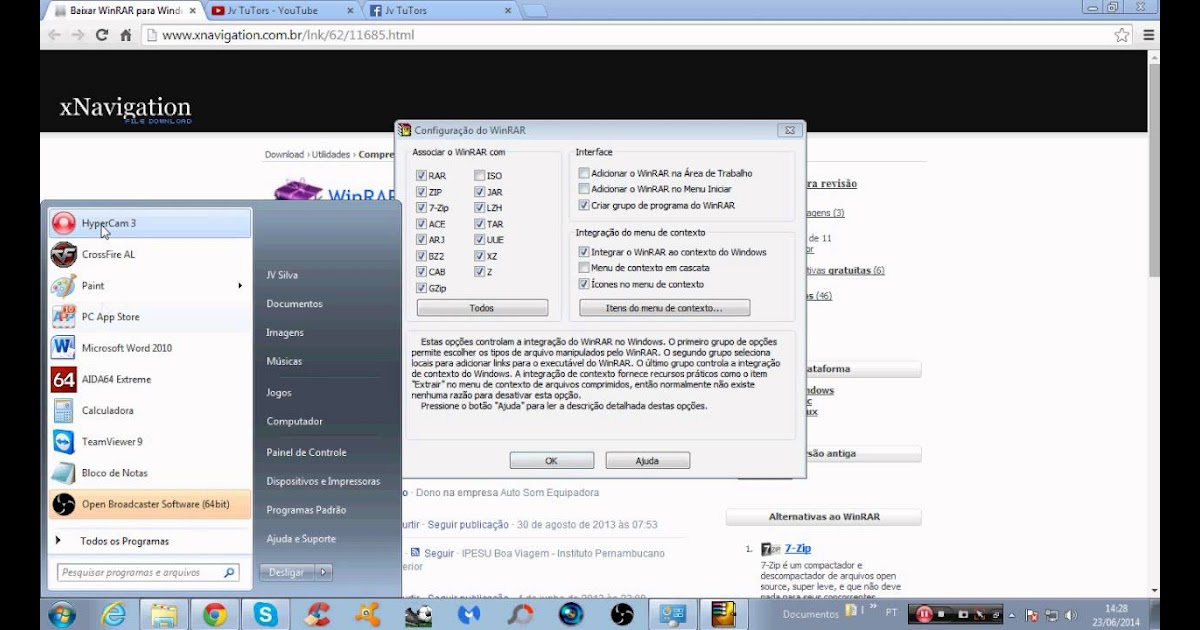Click Chrome taskbar icon
Viewport: 1200px width, 630px height.
214,614
